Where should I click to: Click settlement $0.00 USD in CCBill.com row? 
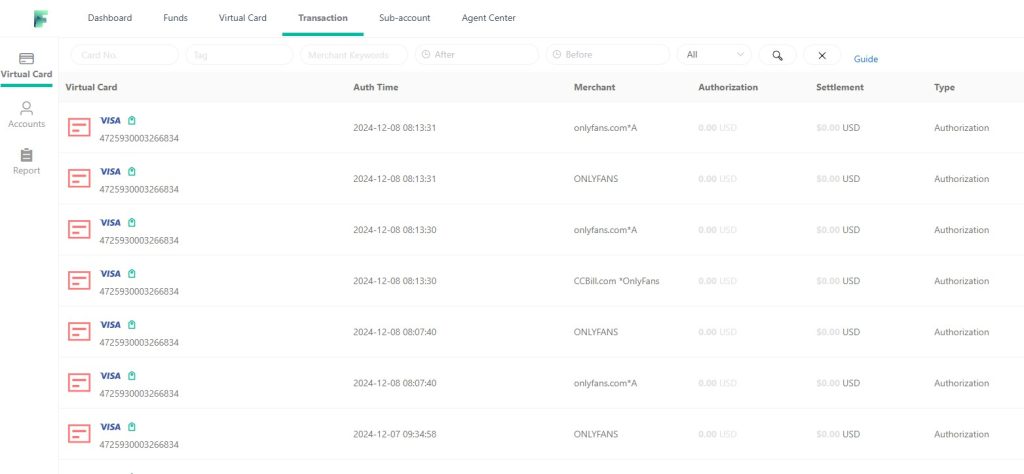[838, 281]
